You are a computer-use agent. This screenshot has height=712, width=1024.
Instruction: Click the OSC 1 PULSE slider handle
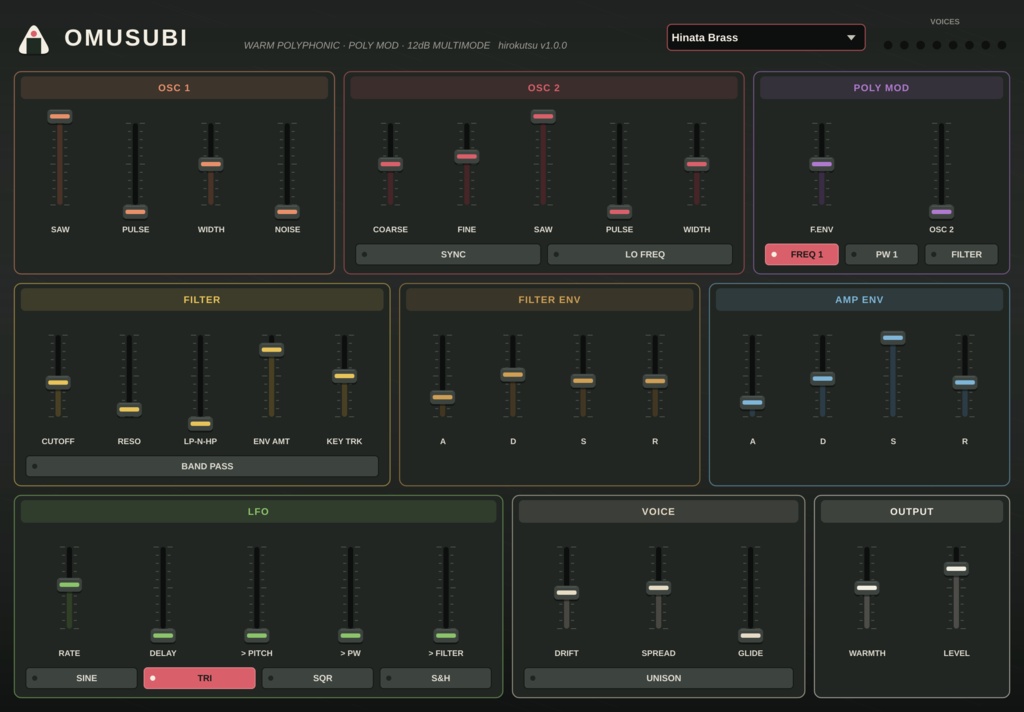pos(135,212)
